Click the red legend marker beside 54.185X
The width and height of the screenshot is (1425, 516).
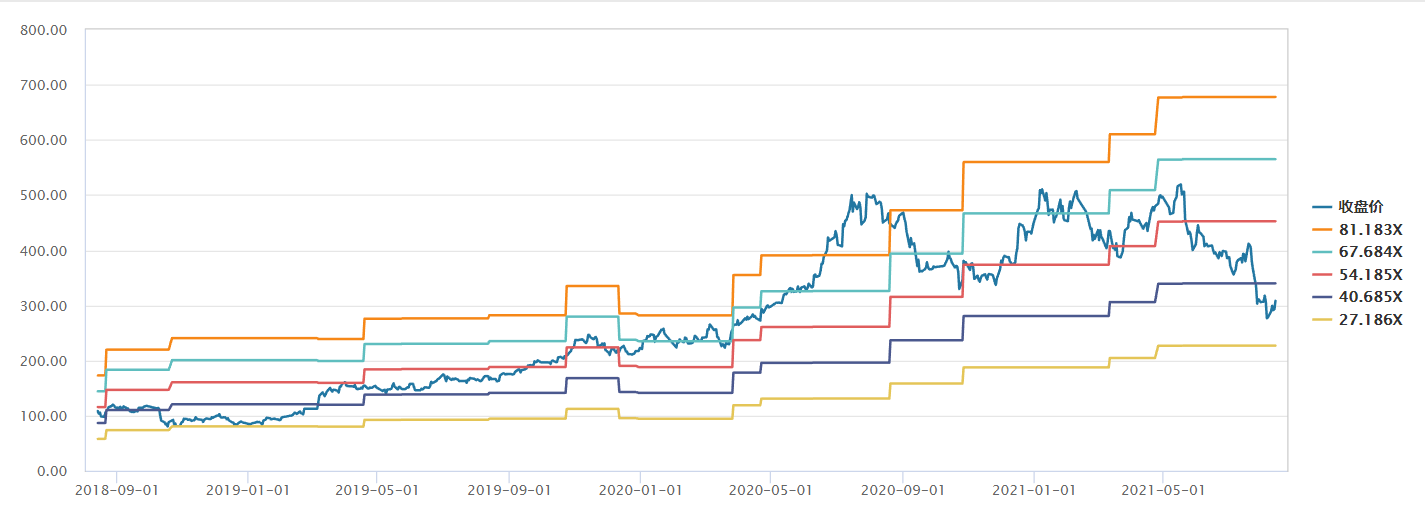[1322, 275]
